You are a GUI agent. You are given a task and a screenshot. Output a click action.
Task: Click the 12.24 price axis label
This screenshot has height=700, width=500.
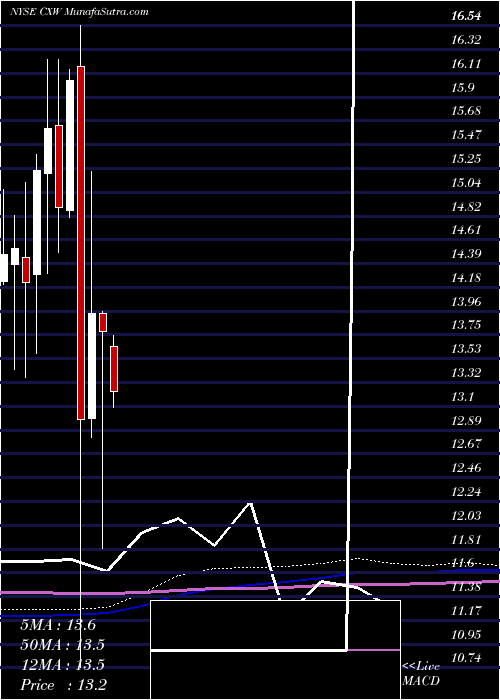(x=466, y=492)
